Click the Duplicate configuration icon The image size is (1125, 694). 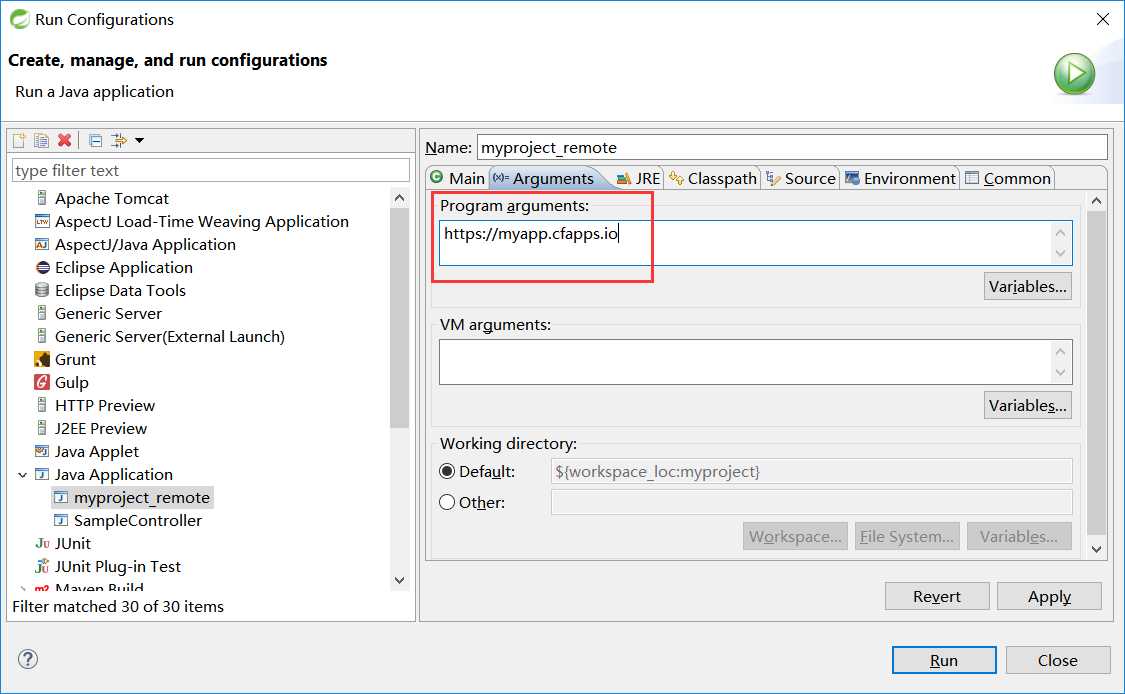tap(42, 141)
